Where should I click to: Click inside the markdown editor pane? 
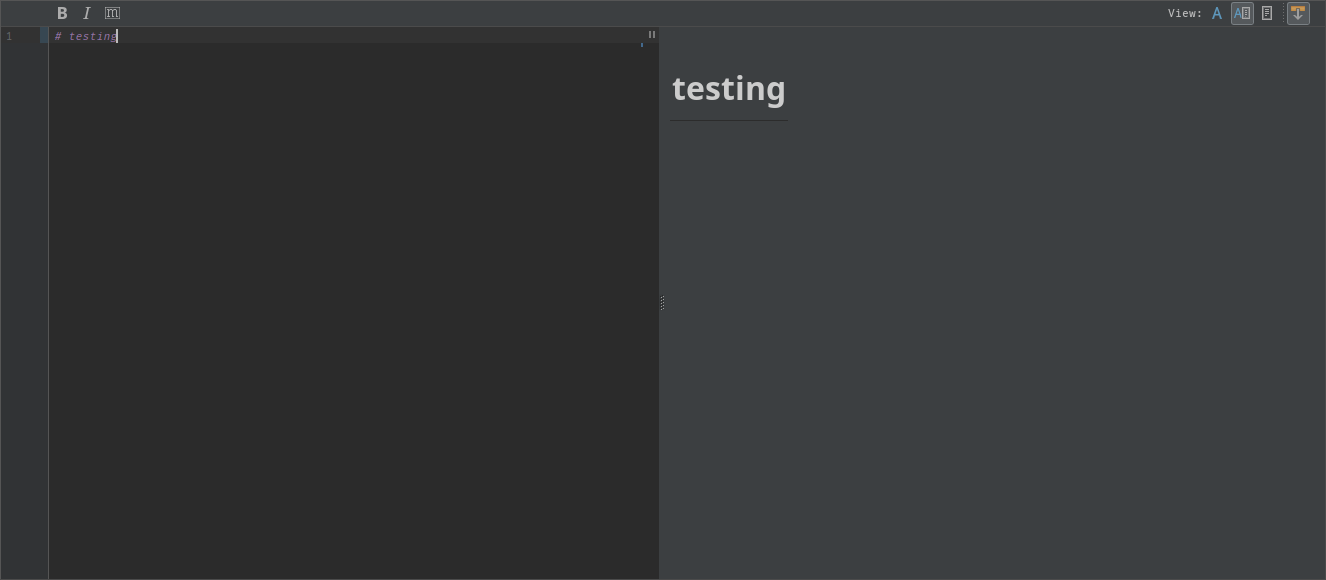pos(350,300)
